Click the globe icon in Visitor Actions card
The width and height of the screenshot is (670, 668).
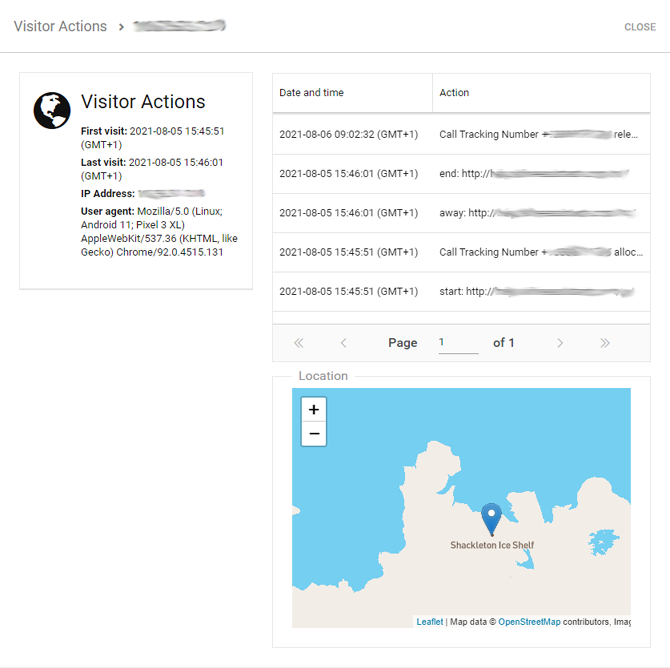point(52,110)
